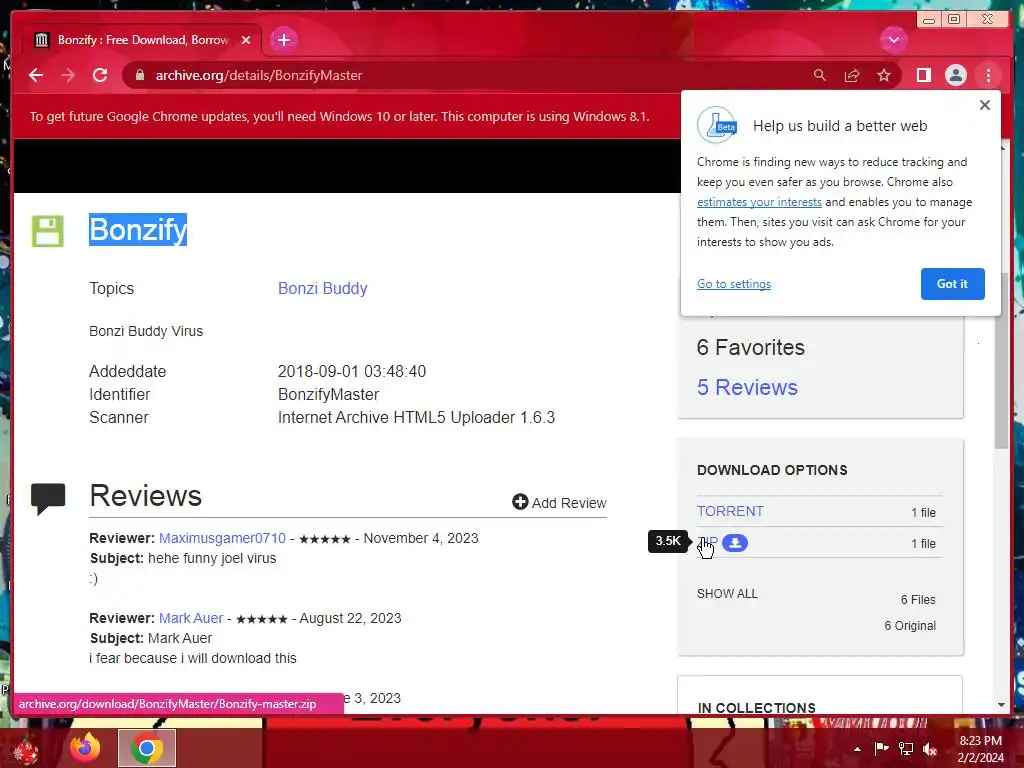The height and width of the screenshot is (768, 1024).
Task: Show hidden system tray icons arrow
Action: point(857,749)
